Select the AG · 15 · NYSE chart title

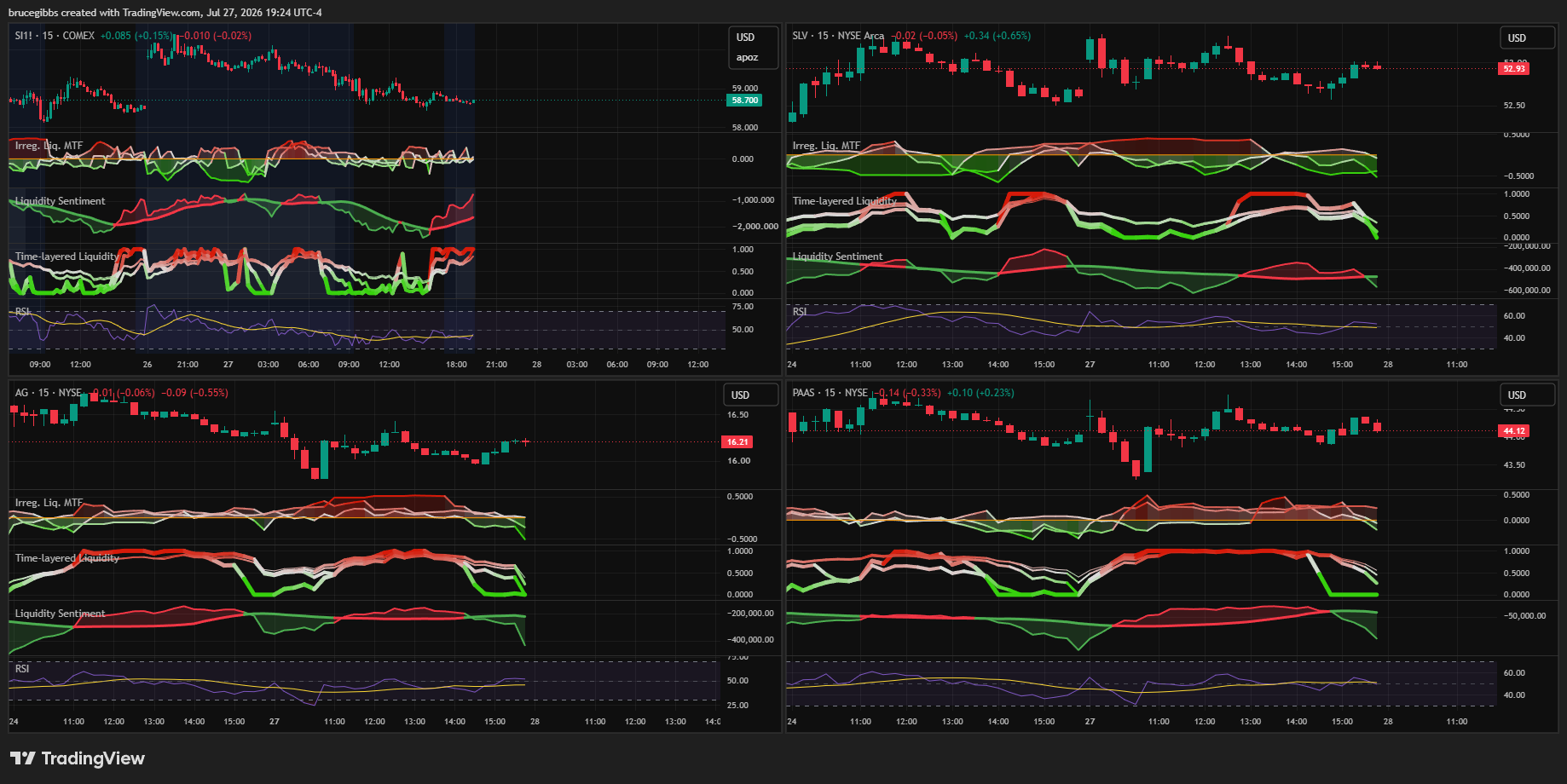(x=49, y=393)
